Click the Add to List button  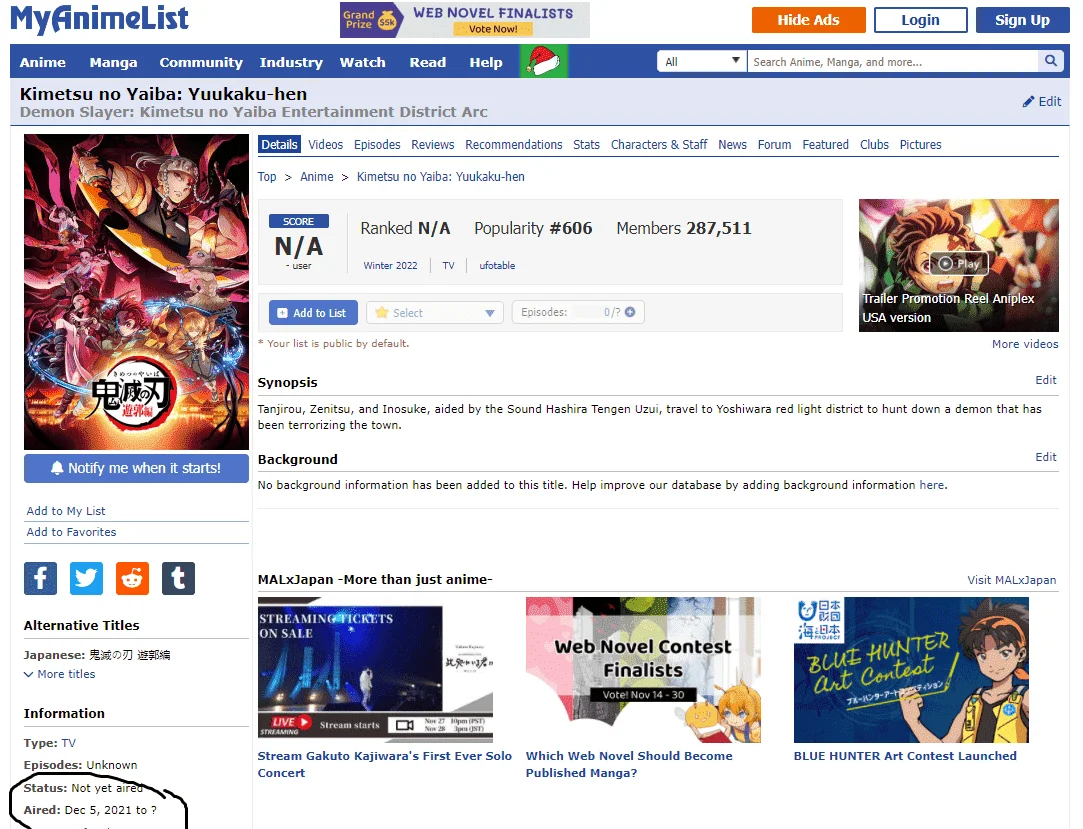click(x=313, y=313)
